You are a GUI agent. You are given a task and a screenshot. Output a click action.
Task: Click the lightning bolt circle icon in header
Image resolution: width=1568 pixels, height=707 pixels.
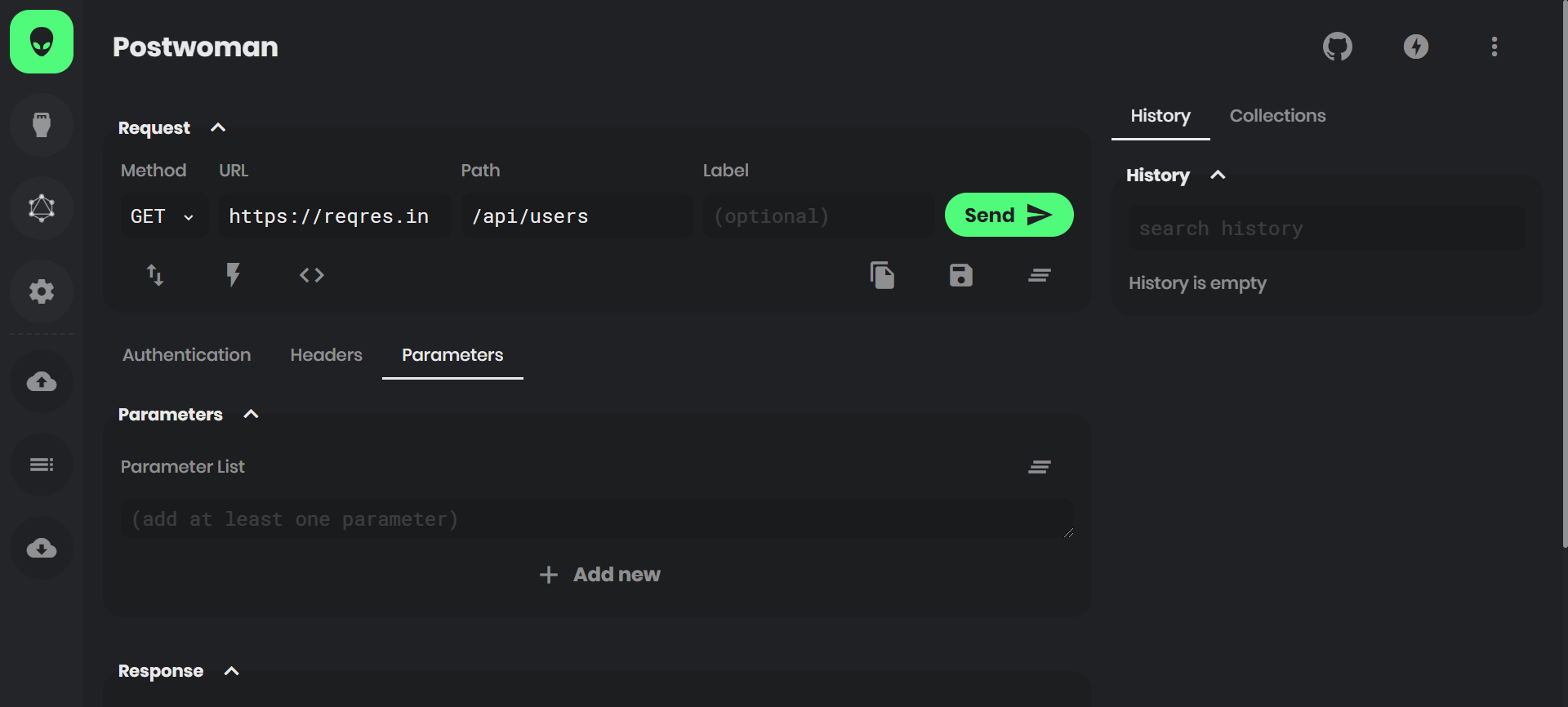coord(1416,47)
